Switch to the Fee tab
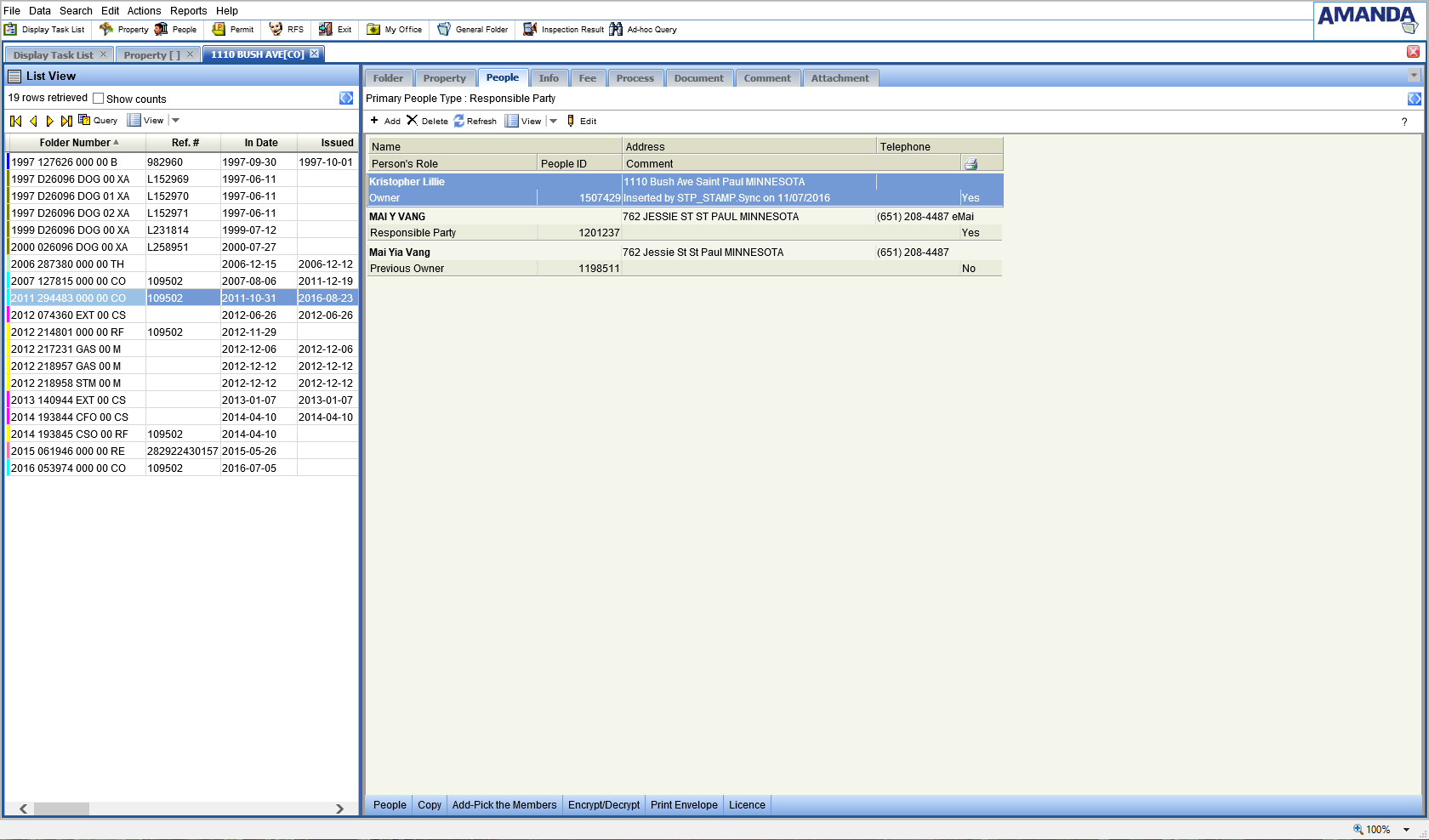The width and height of the screenshot is (1429, 840). tap(587, 78)
